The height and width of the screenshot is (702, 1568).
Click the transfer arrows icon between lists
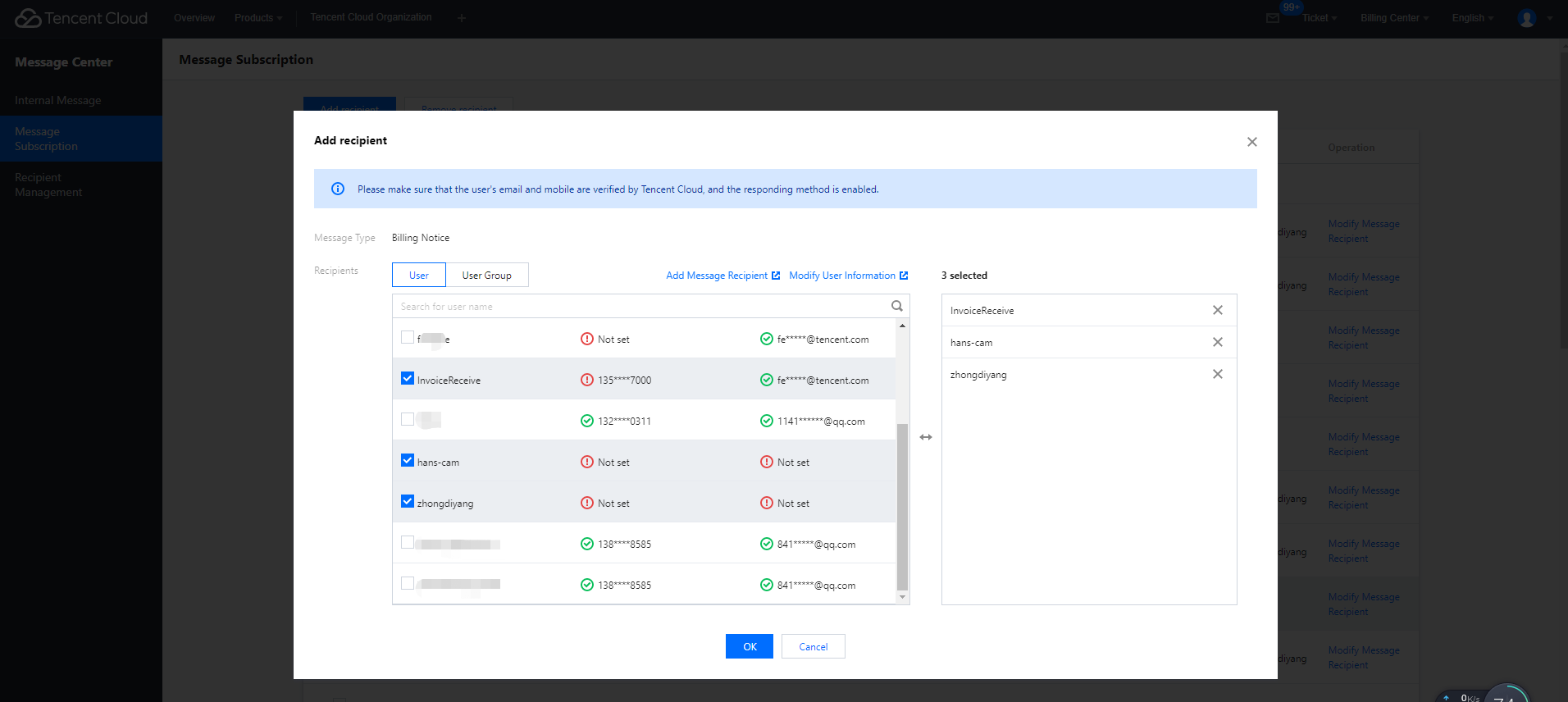(926, 437)
